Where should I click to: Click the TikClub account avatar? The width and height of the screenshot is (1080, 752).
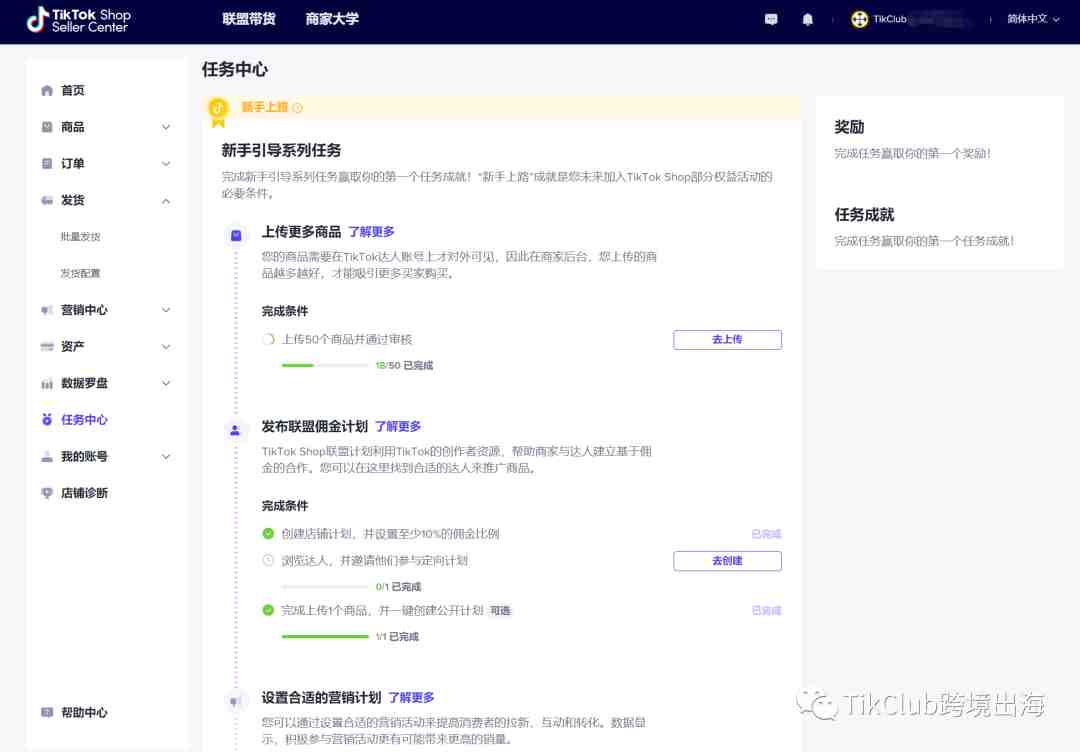860,19
